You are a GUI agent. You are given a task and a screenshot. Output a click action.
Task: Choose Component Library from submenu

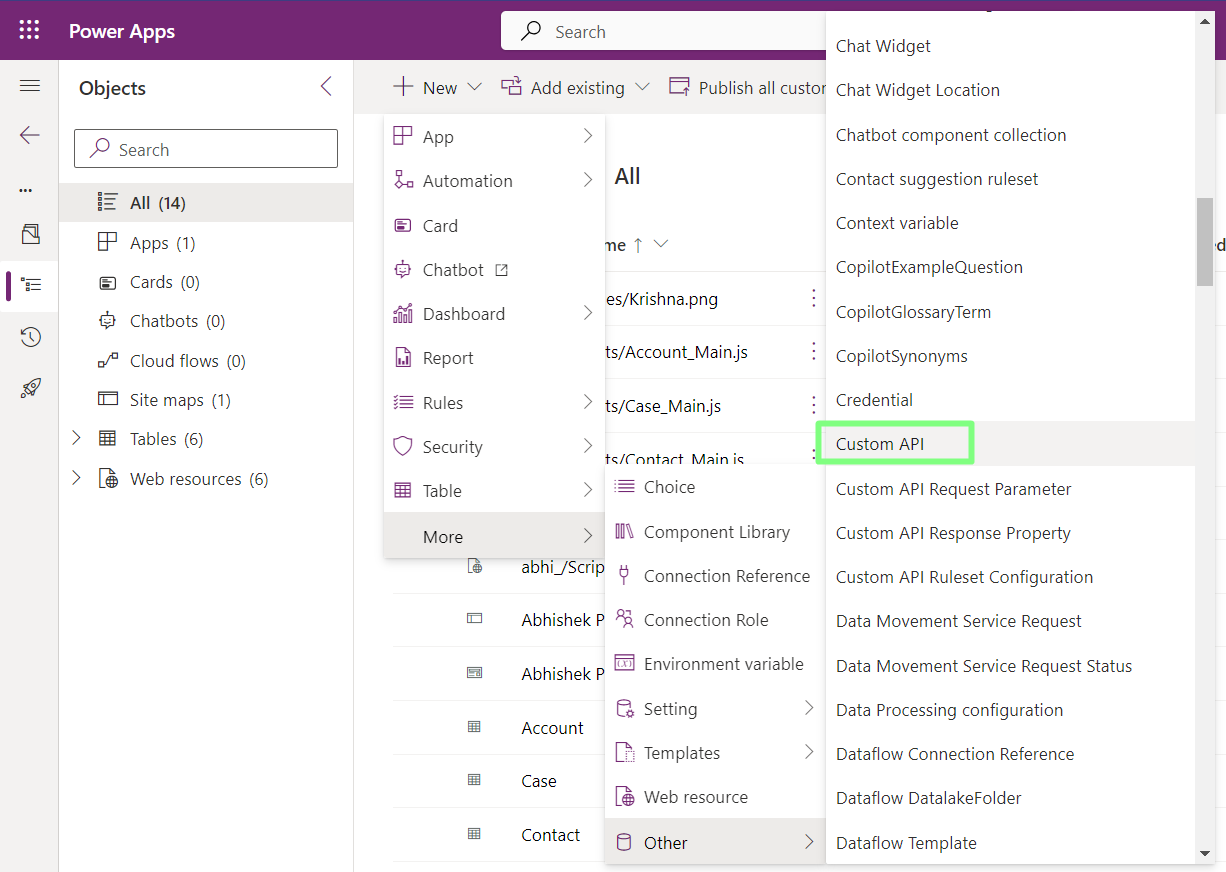pos(715,531)
